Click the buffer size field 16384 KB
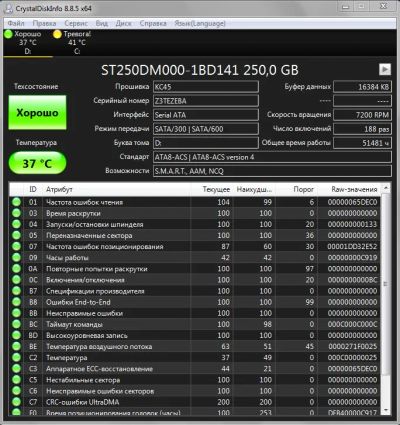Viewport: 400px width, 425px height. pyautogui.click(x=362, y=87)
